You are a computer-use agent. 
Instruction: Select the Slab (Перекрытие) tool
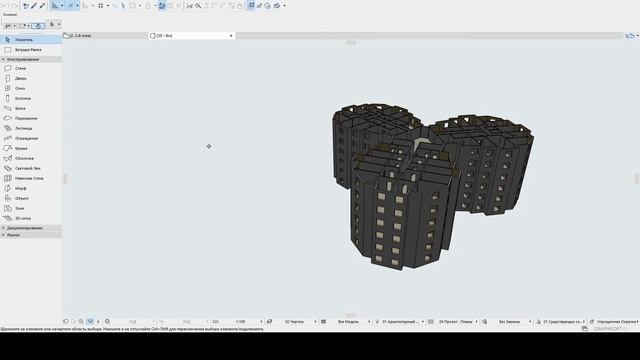[31, 118]
